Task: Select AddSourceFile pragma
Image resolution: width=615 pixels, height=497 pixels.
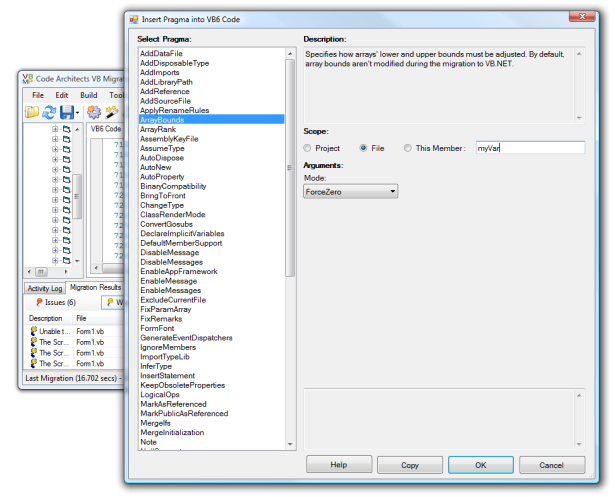Action: coord(211,101)
